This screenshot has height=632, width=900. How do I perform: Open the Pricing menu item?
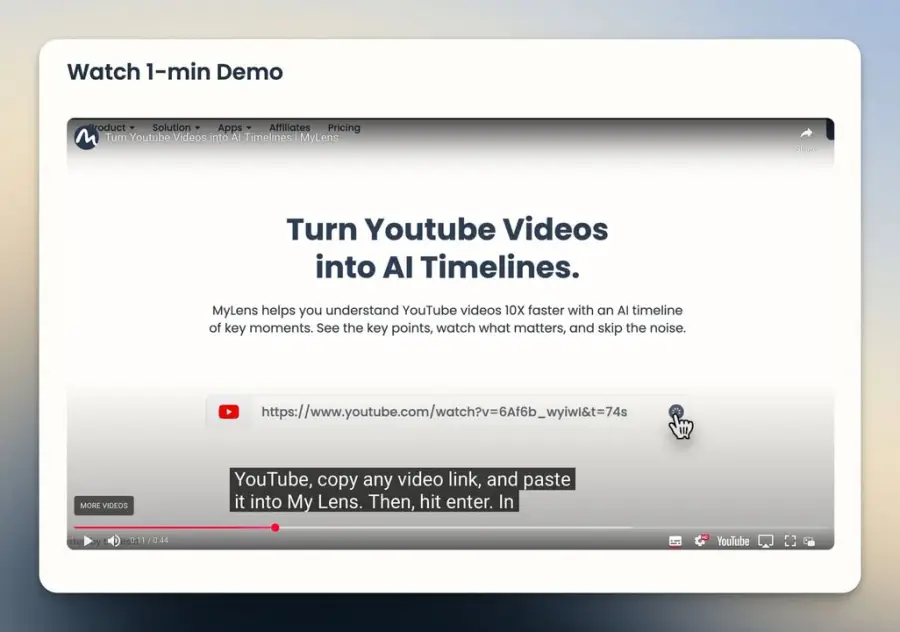tap(344, 127)
